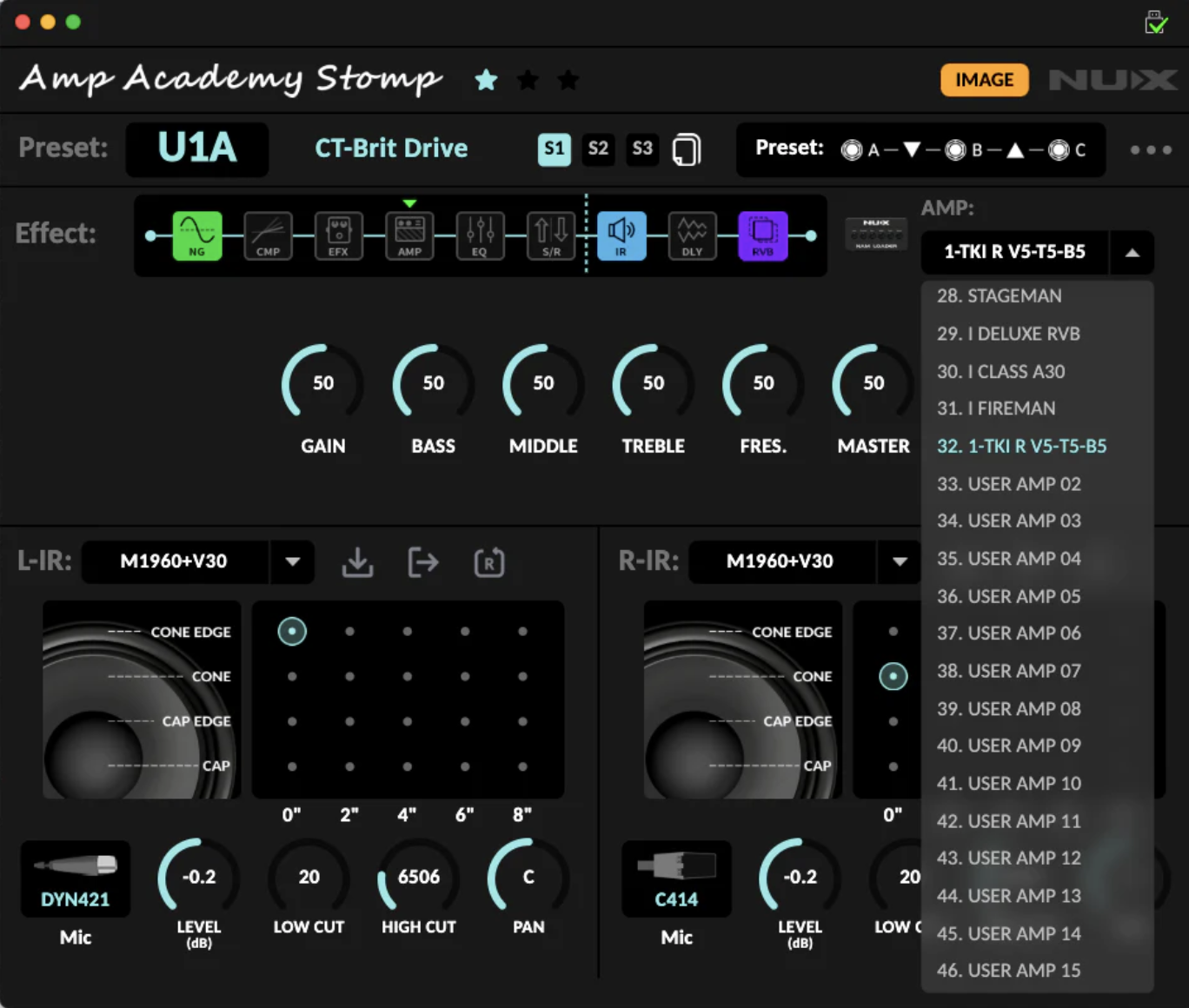Image resolution: width=1189 pixels, height=1008 pixels.
Task: Click the NG noise gate effect block
Action: (x=197, y=235)
